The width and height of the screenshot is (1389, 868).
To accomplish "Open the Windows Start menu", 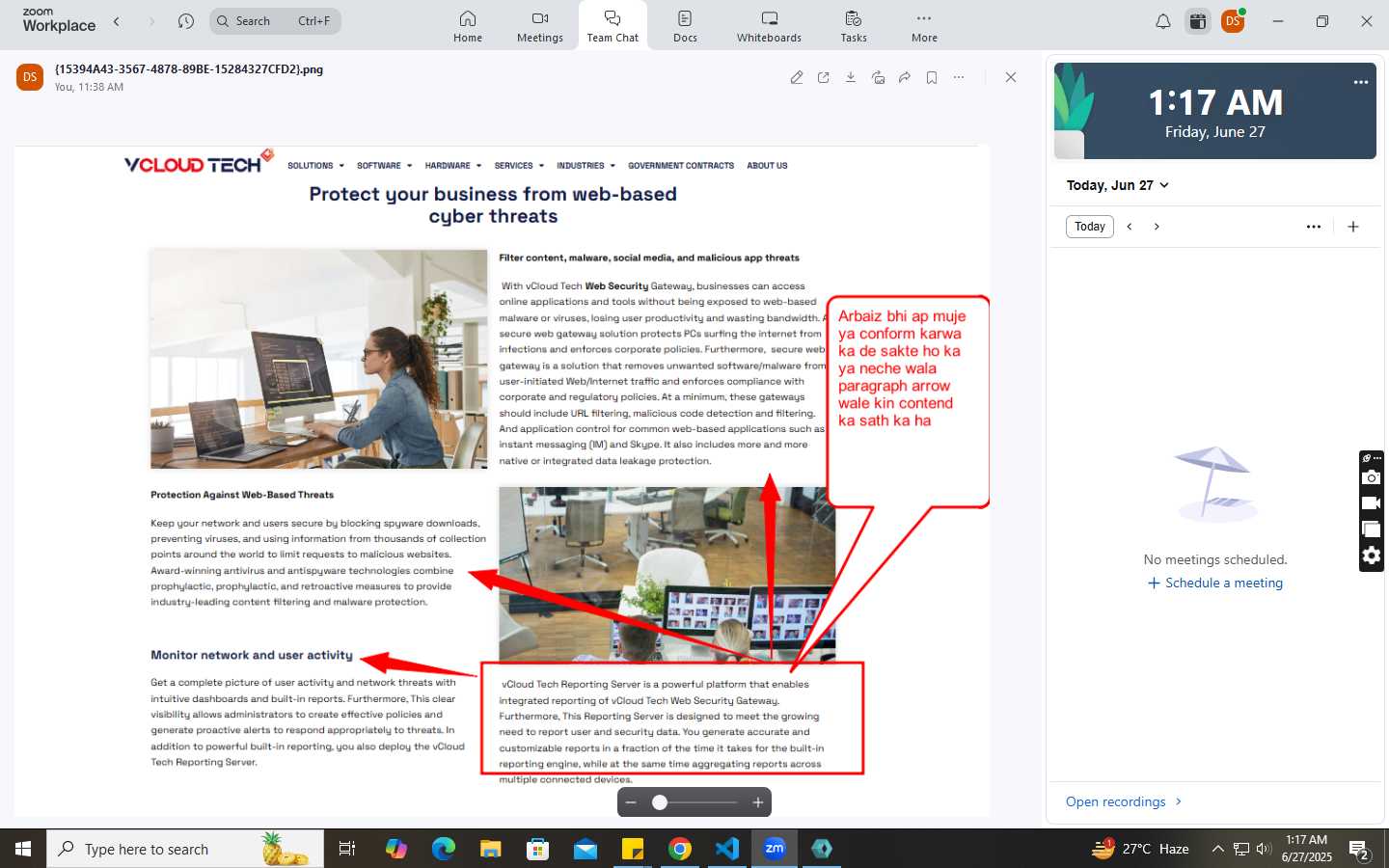I will [23, 849].
